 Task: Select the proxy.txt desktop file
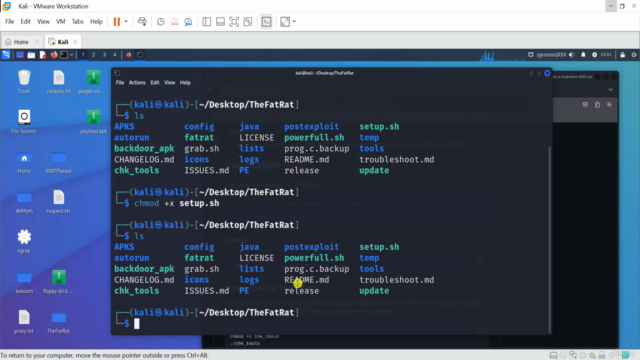click(24, 322)
